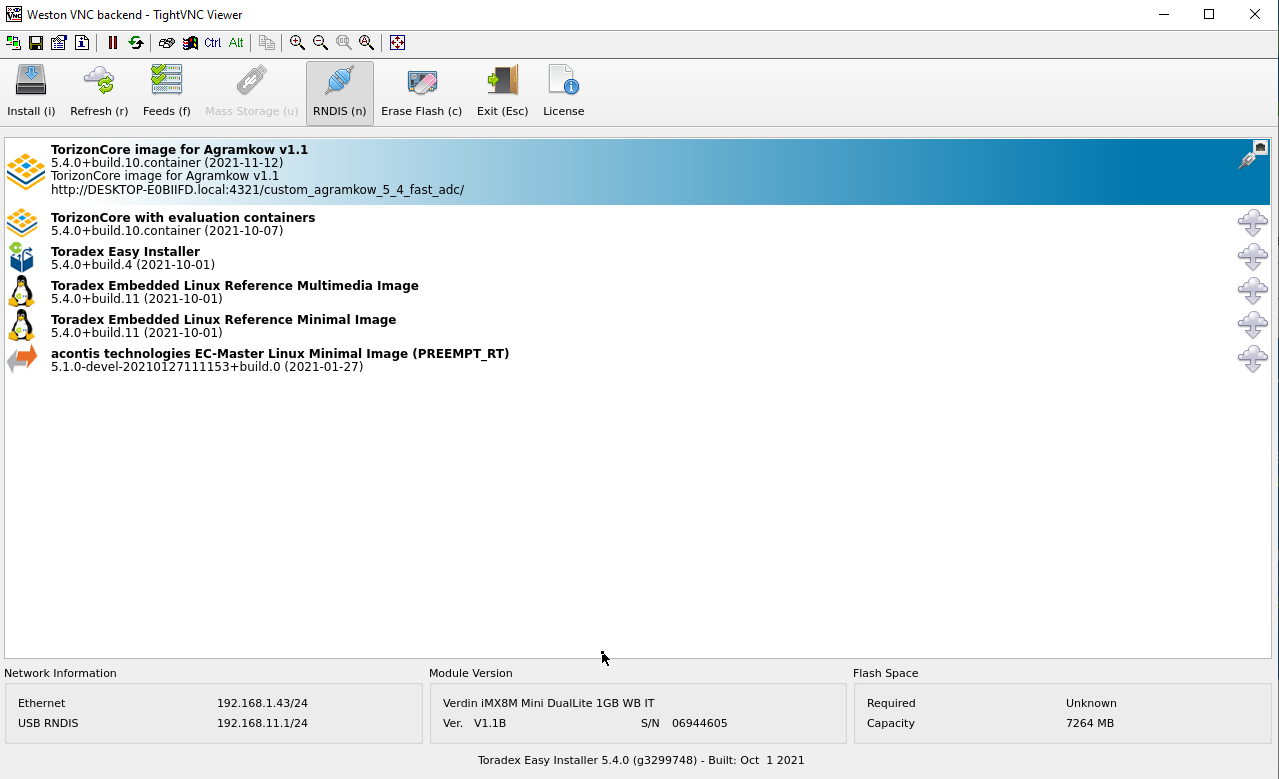Send Windows Start key icon
Viewport: 1279px width, 779px height.
coord(190,43)
